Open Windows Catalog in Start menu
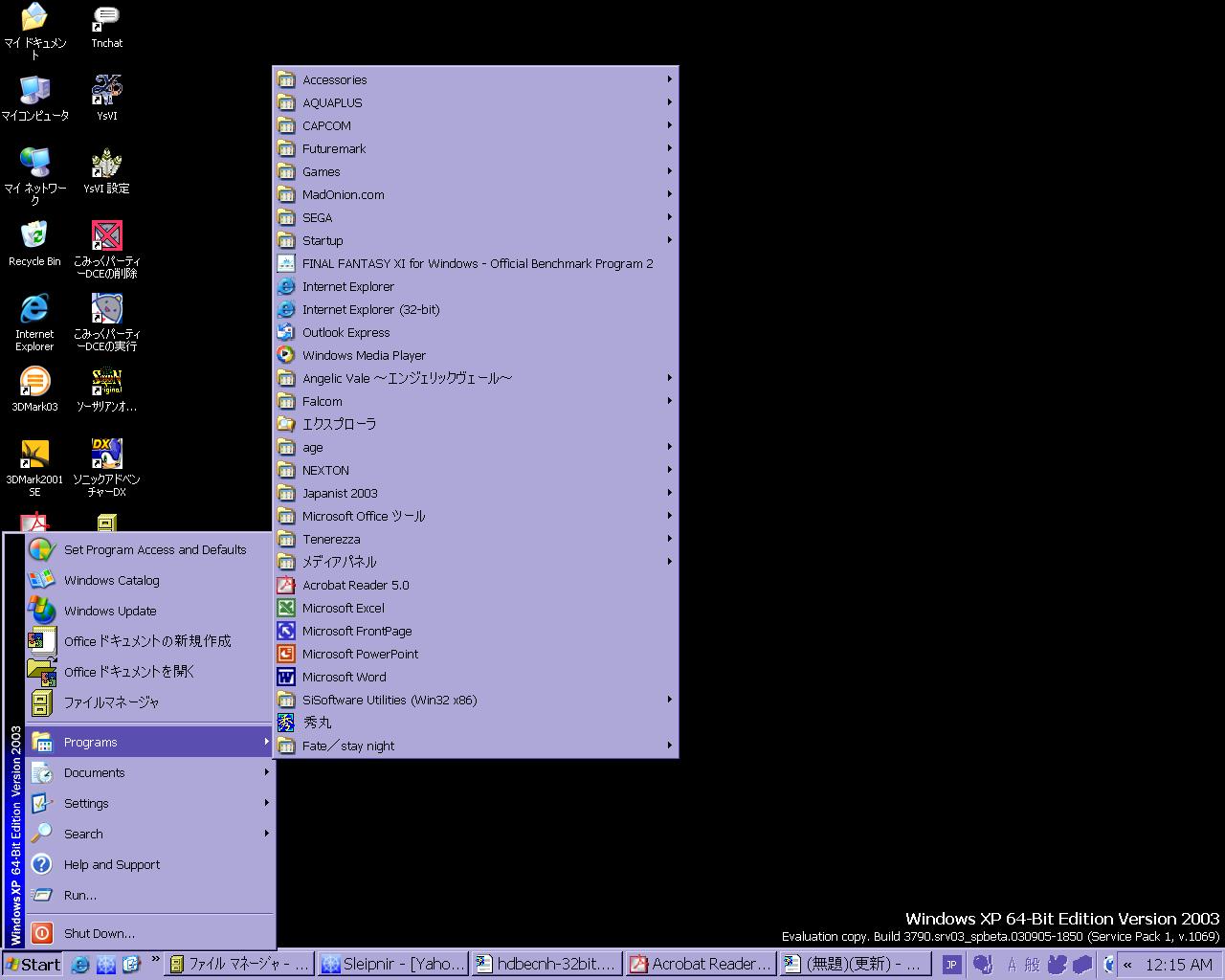Viewport: 1225px width, 980px height. pyautogui.click(x=150, y=580)
